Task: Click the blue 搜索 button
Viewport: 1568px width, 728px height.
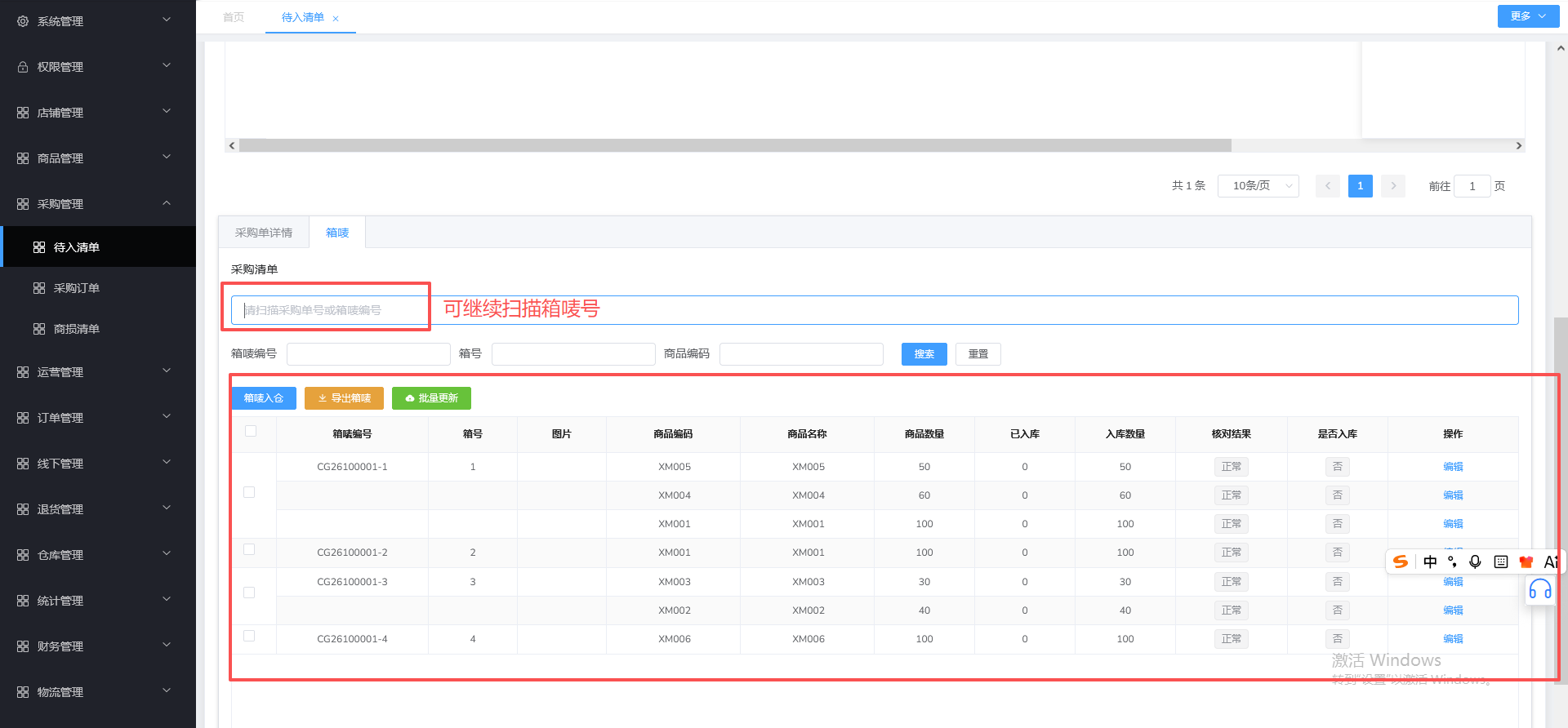Action: [924, 354]
